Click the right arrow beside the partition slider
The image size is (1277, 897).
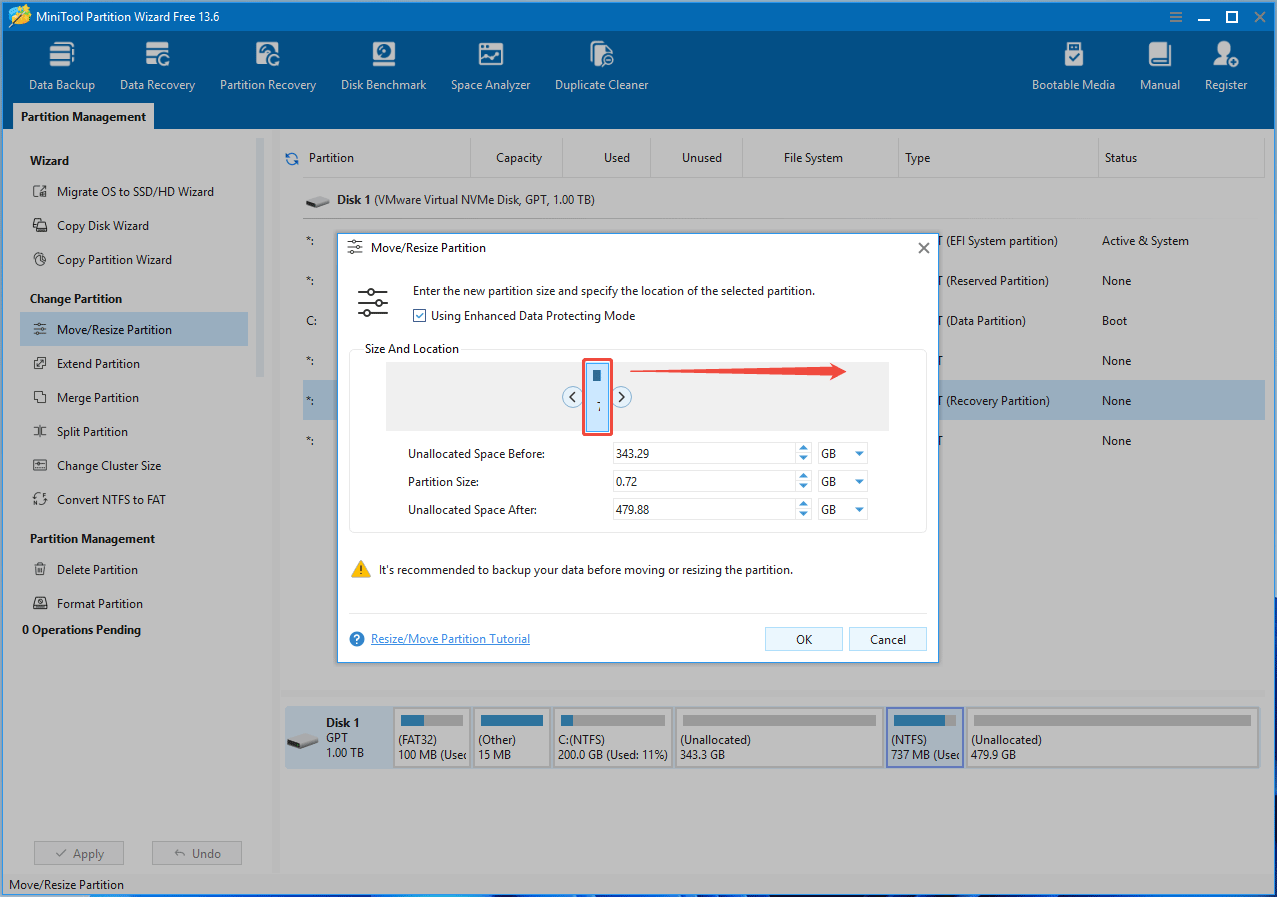(621, 397)
